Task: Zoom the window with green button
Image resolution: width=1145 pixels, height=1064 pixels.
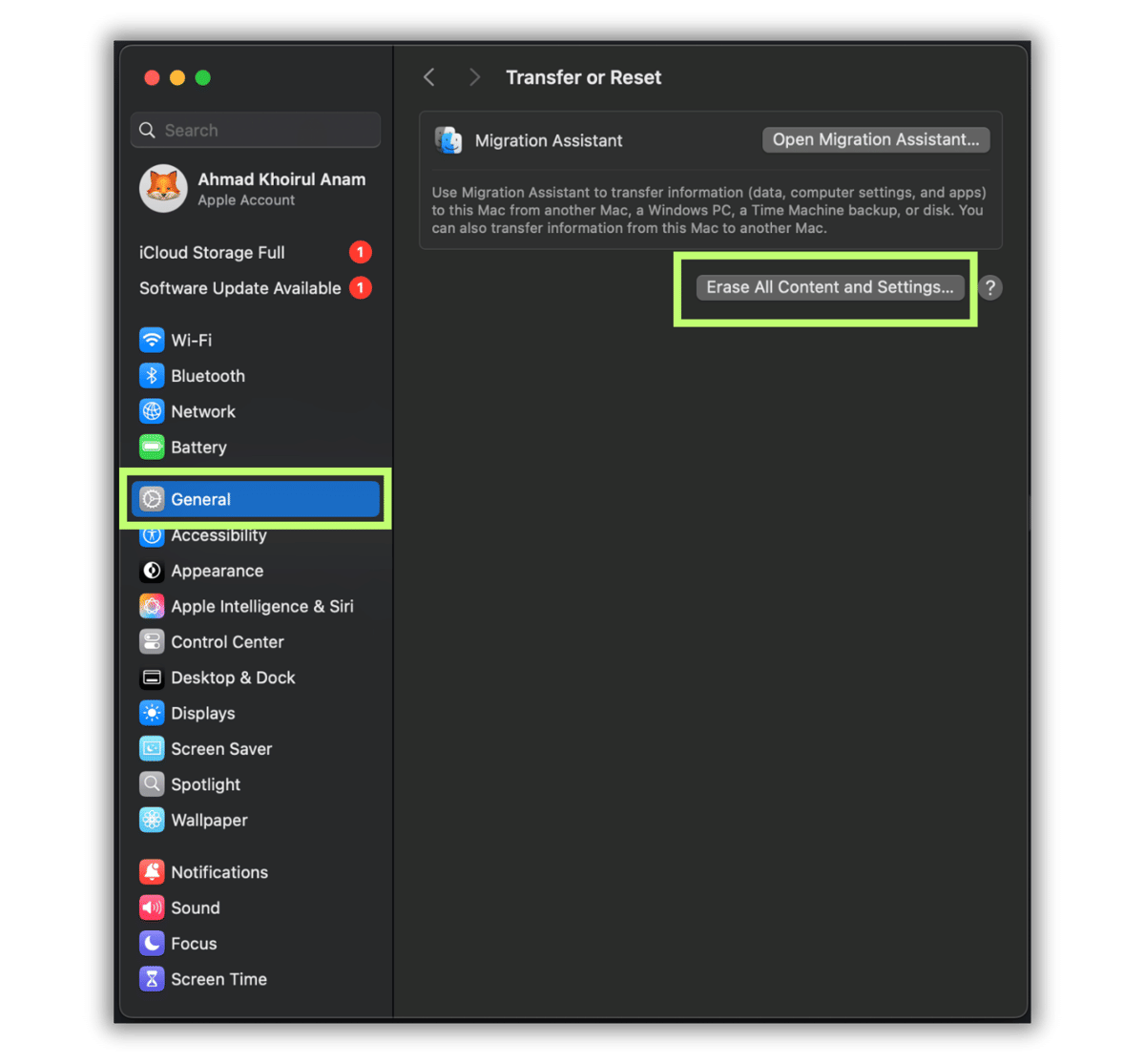Action: click(203, 77)
